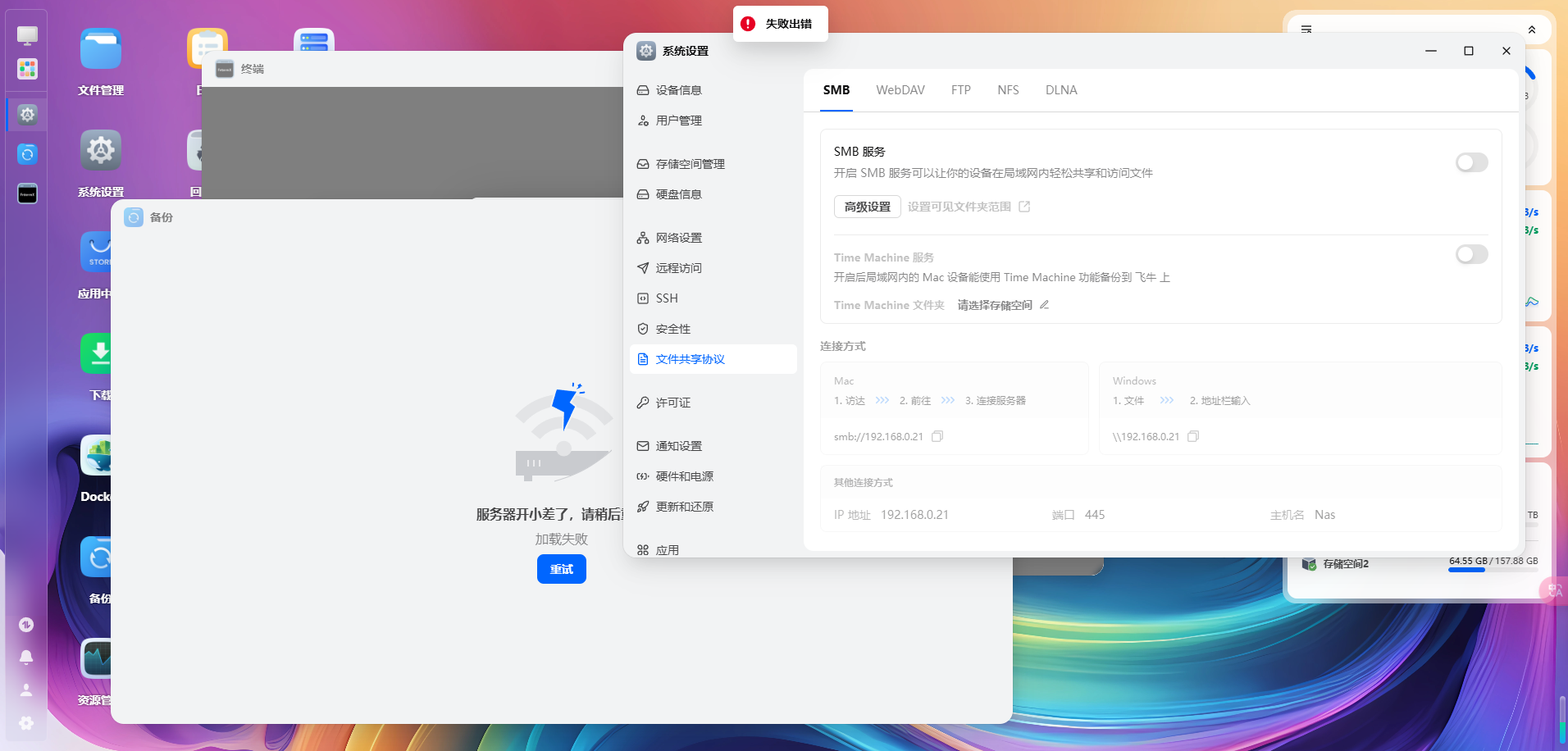The height and width of the screenshot is (751, 1568).
Task: Select the NFS tab
Action: [1008, 90]
